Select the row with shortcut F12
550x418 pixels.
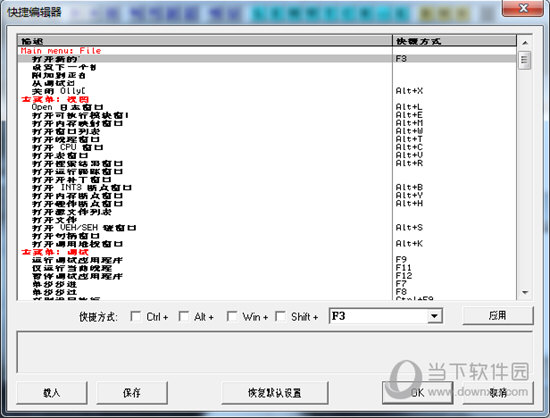267,276
